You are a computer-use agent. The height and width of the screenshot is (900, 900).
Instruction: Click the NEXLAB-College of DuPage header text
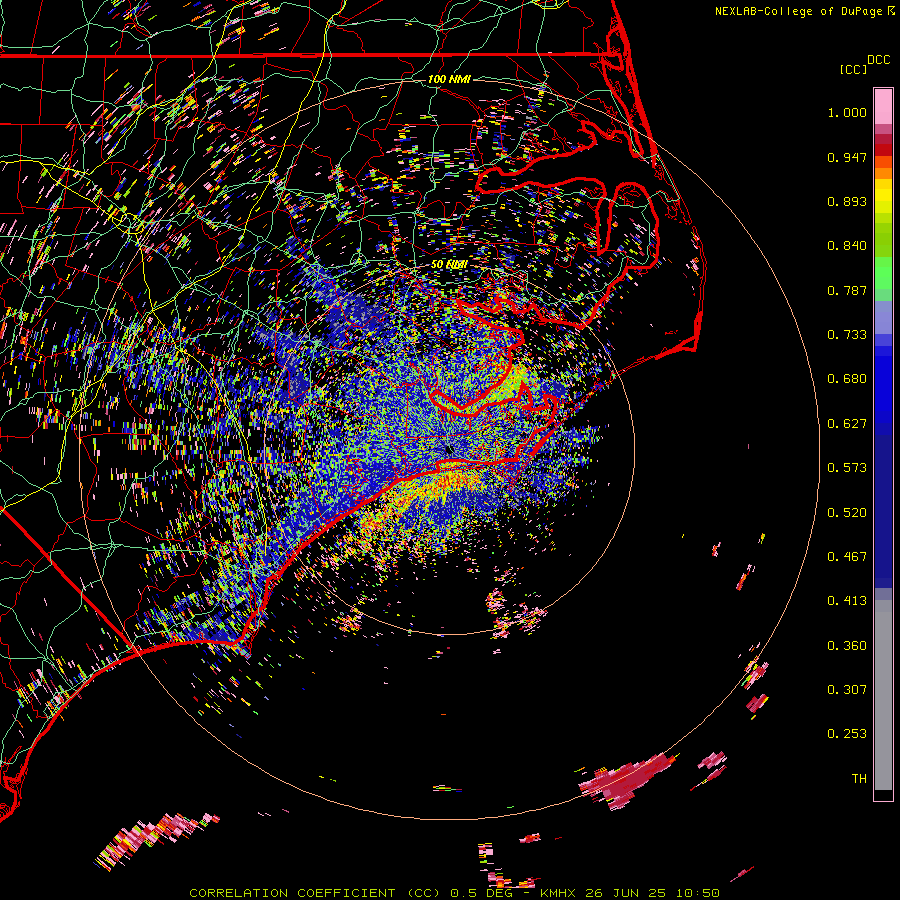798,11
